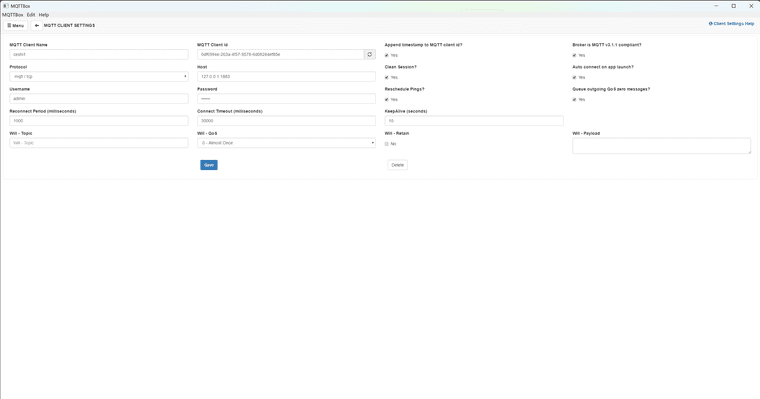Click the back arrow icon button

pyautogui.click(x=36, y=25)
